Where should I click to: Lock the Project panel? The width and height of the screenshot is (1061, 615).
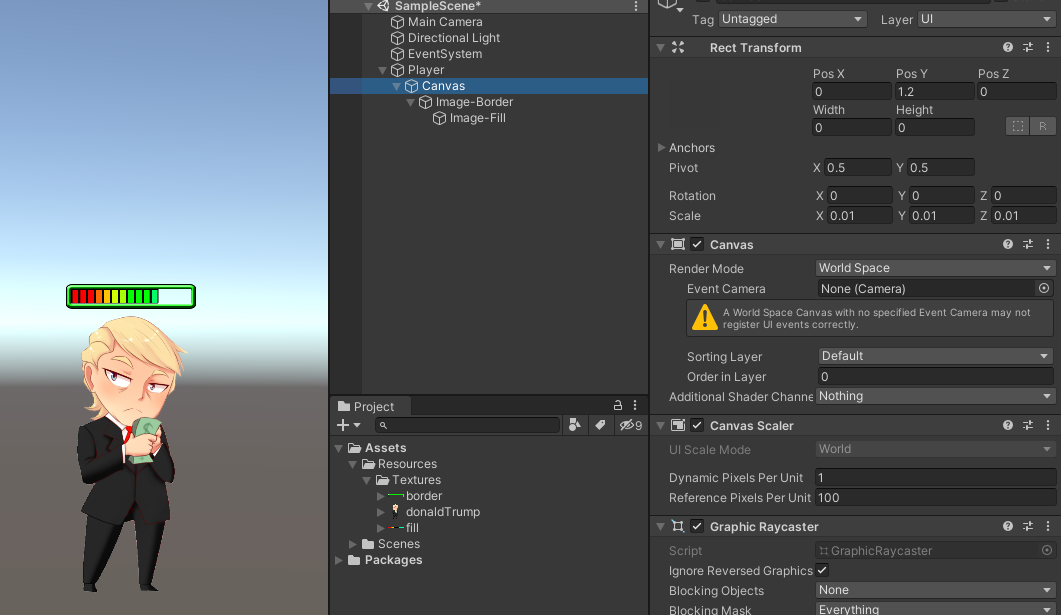pos(618,405)
